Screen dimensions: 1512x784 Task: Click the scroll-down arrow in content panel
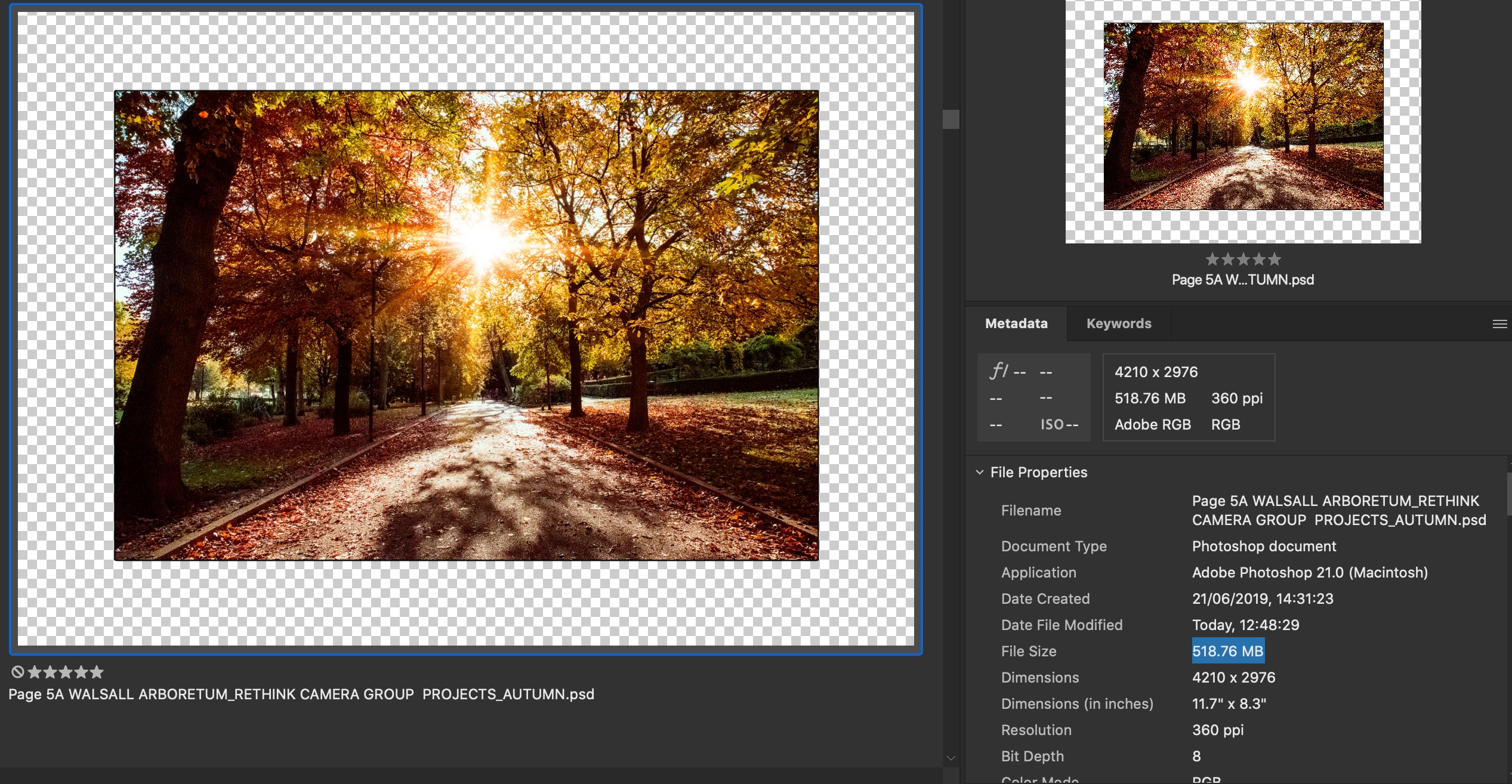click(951, 758)
